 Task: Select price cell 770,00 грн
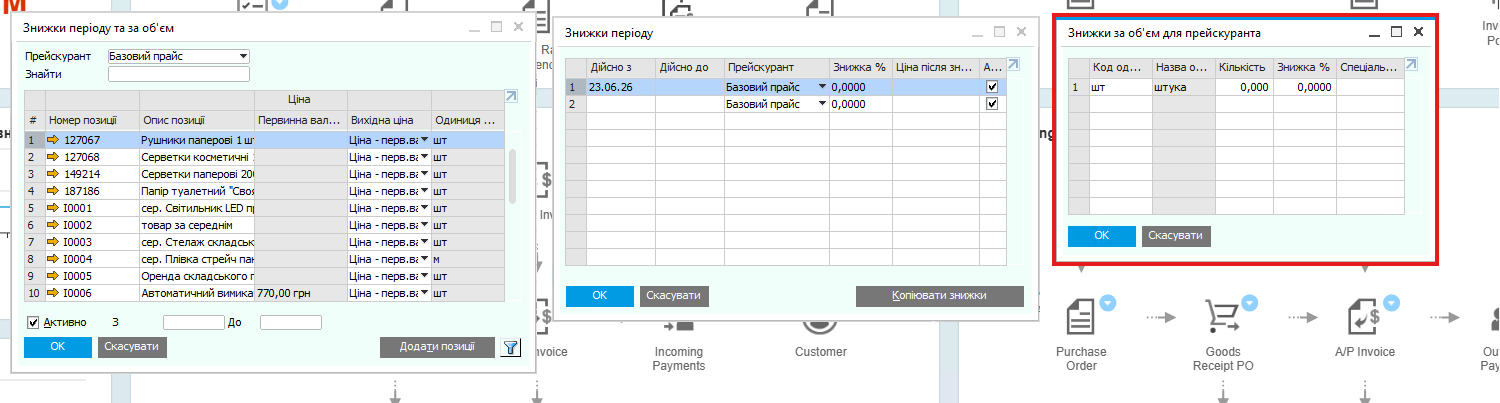pyautogui.click(x=301, y=293)
